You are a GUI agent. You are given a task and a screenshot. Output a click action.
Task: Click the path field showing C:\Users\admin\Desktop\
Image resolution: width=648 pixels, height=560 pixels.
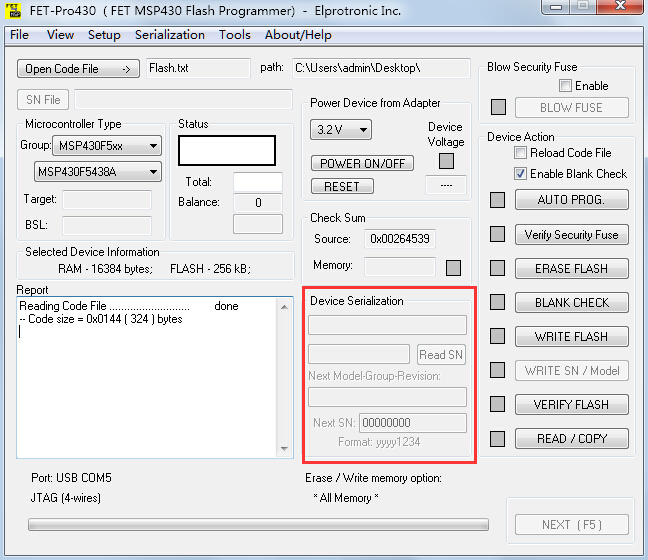(x=381, y=68)
